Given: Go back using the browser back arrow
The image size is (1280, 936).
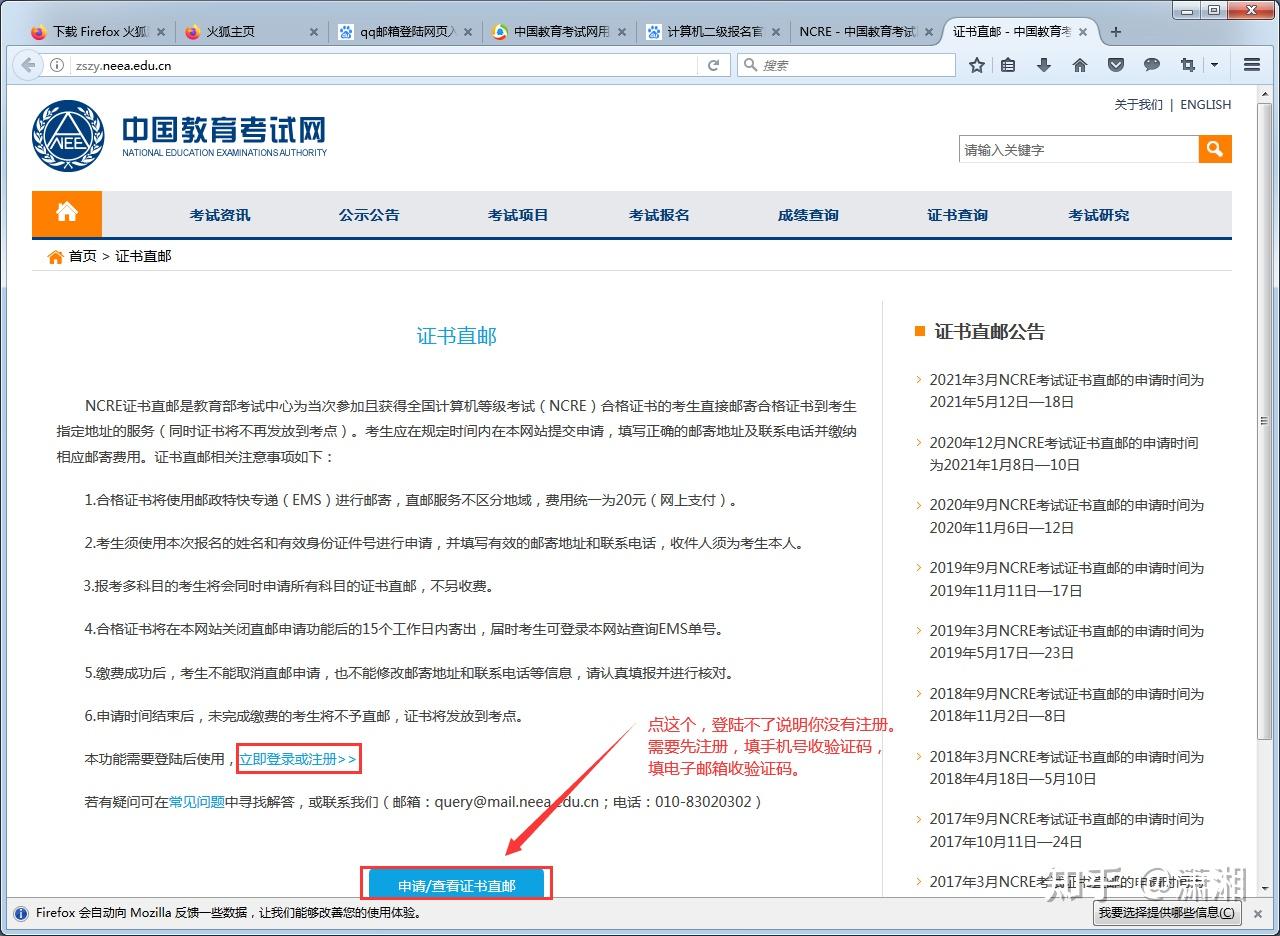Looking at the screenshot, I should 28,65.
